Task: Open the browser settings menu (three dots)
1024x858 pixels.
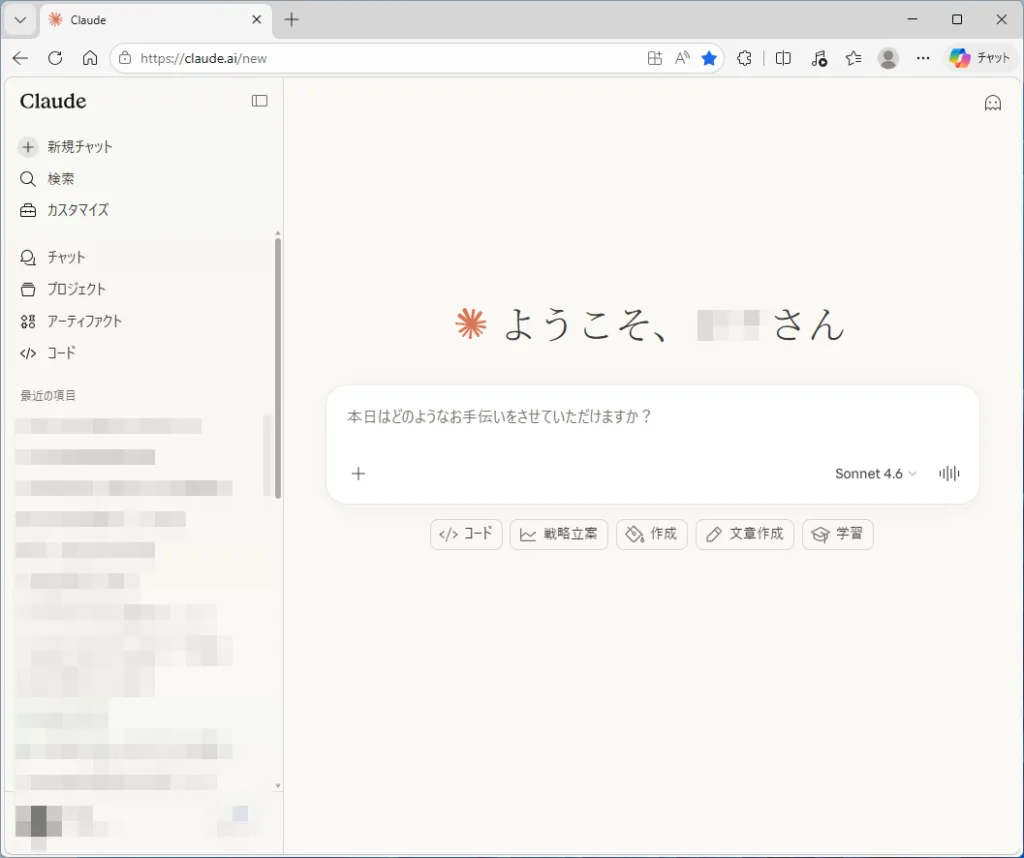Action: 923,58
